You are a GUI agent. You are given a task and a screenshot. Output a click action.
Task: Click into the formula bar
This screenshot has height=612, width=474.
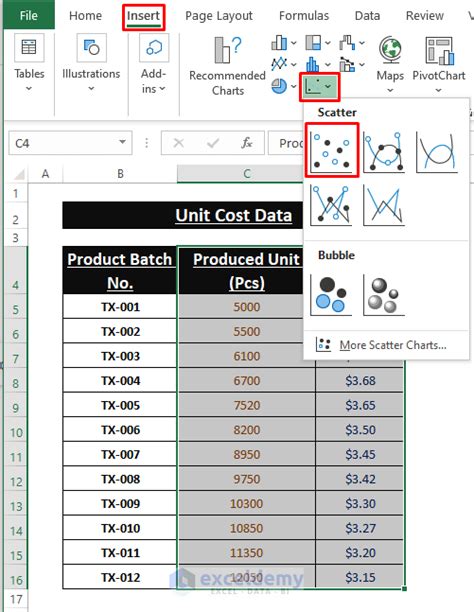click(x=287, y=143)
